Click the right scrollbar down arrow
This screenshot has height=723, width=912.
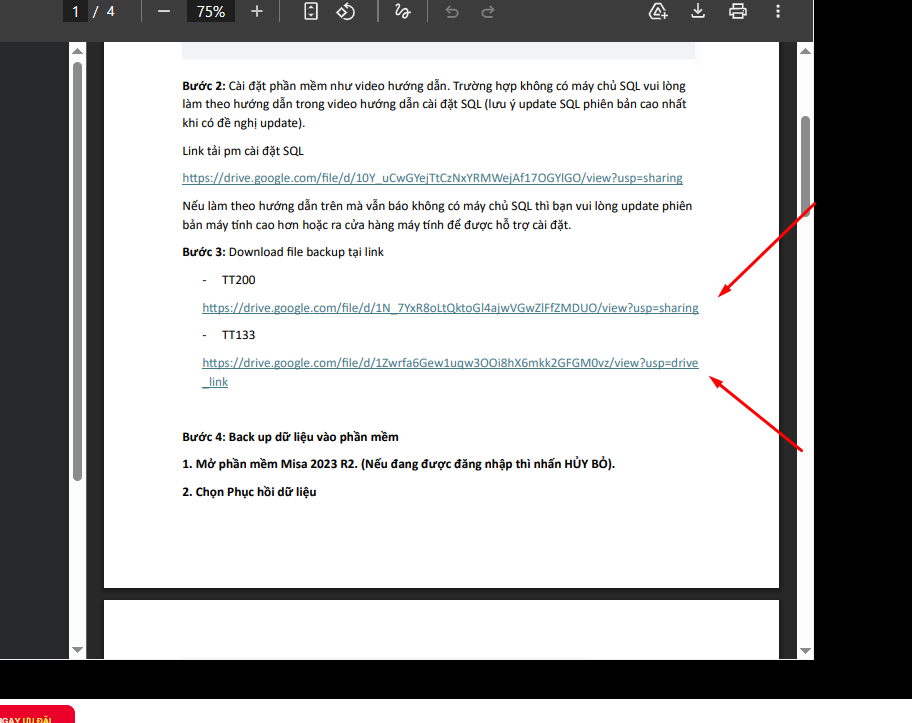pyautogui.click(x=806, y=650)
